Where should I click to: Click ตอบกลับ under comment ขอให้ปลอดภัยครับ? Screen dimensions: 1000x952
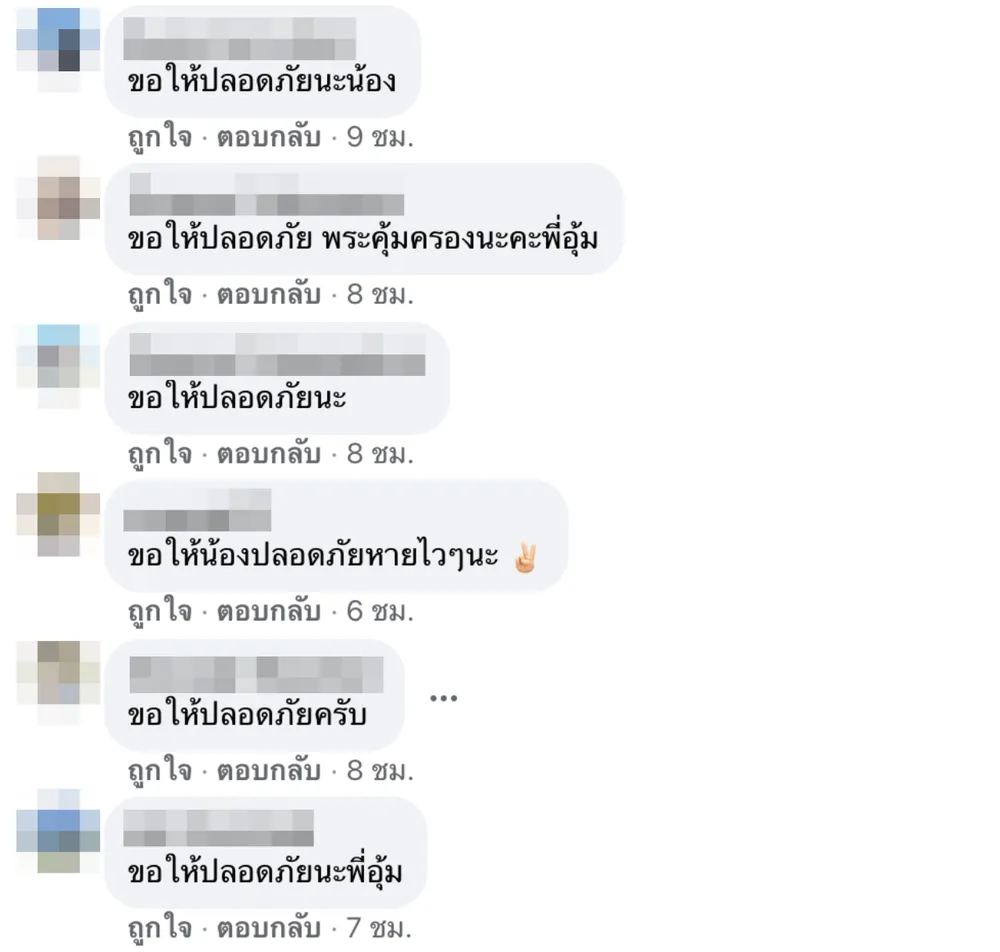[268, 770]
